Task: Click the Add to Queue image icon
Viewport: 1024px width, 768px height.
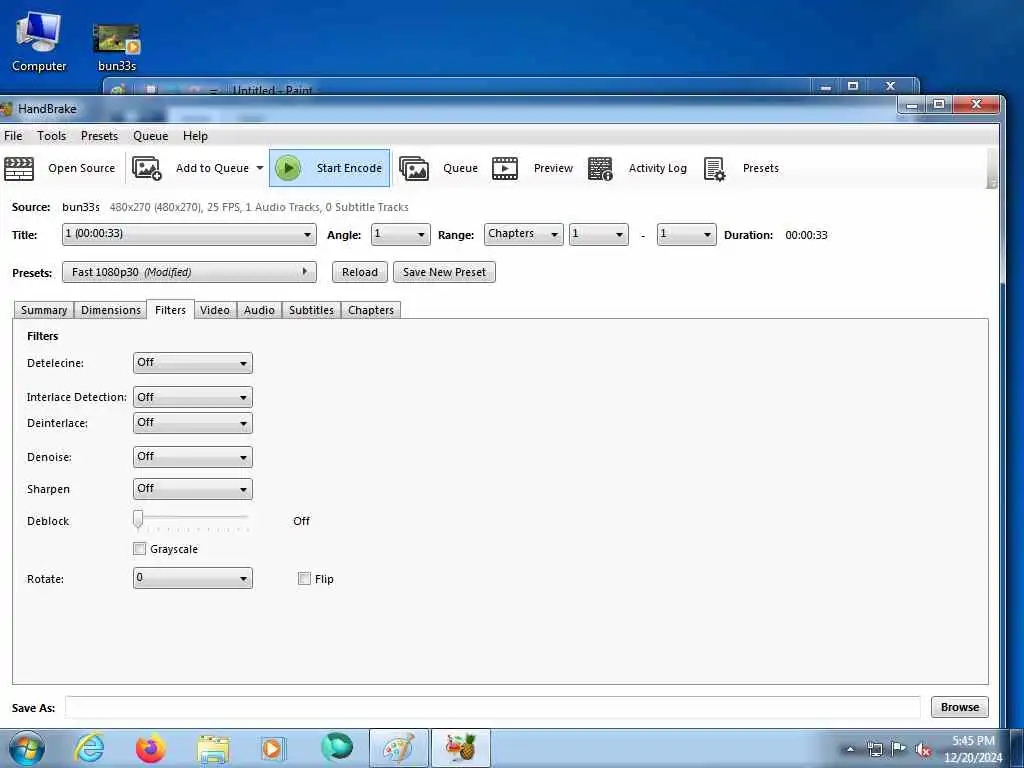Action: (x=146, y=168)
